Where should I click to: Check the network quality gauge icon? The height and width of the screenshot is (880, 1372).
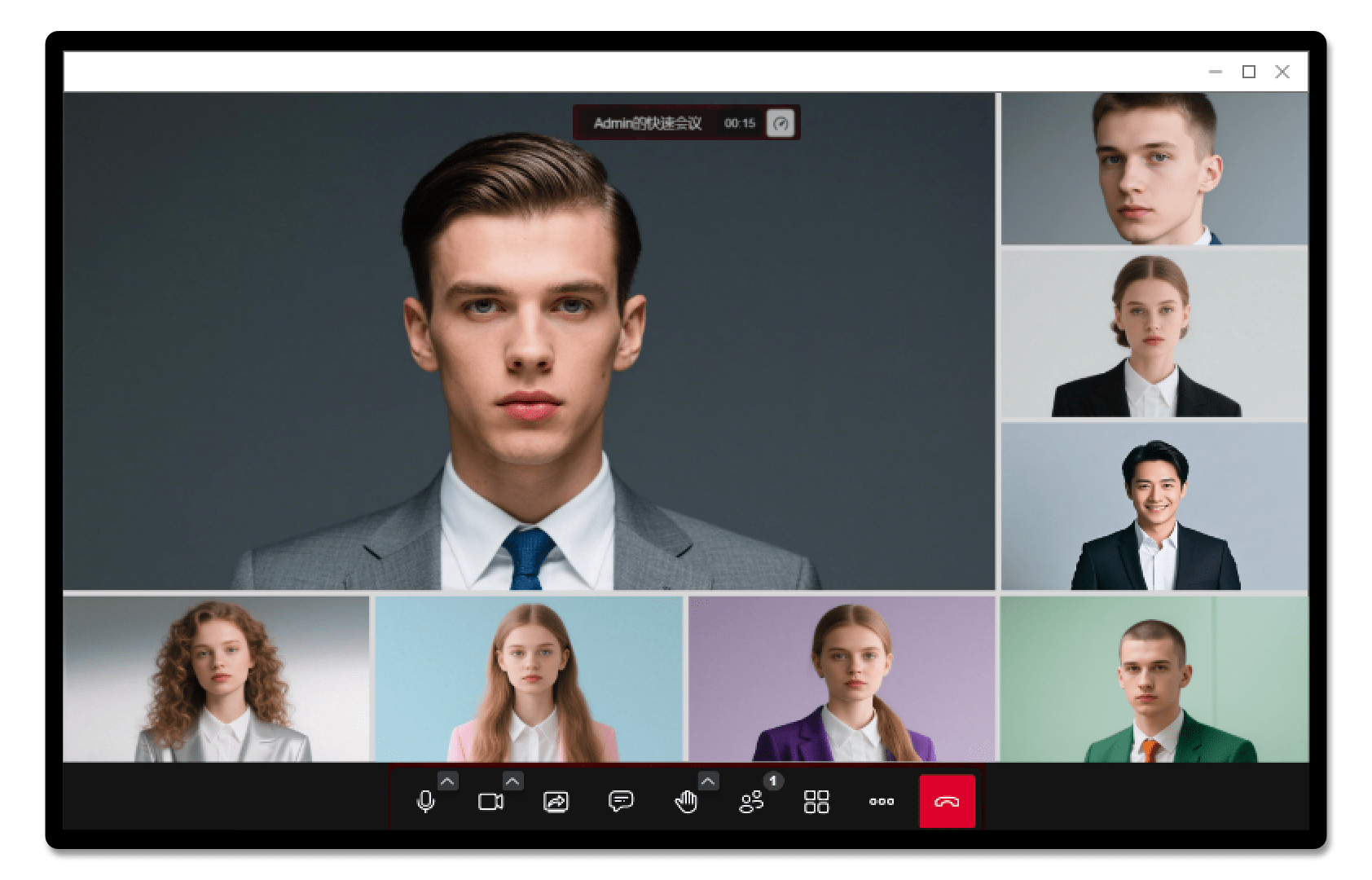tap(781, 123)
